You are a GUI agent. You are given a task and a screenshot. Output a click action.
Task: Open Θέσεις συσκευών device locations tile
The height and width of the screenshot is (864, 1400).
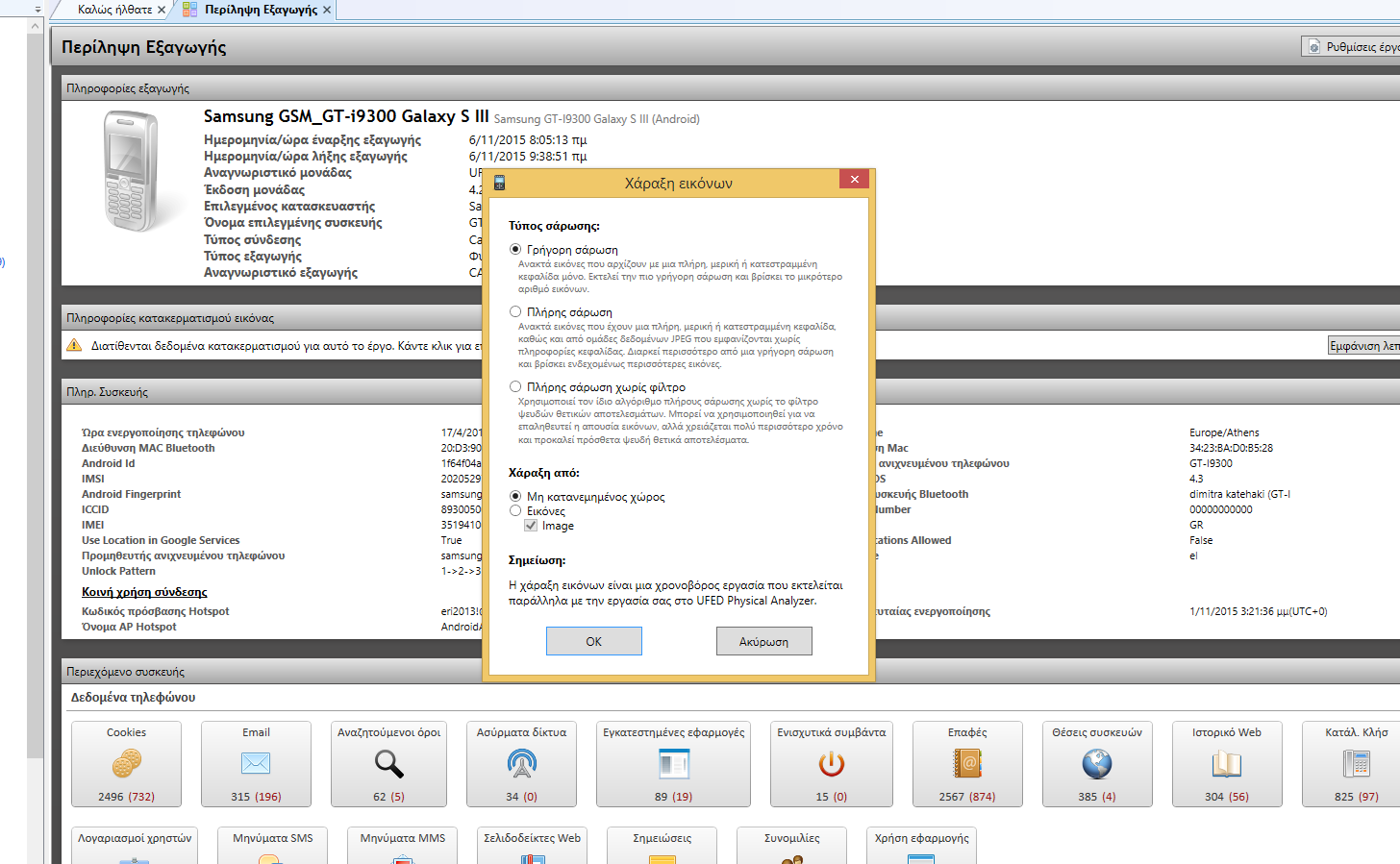coord(1097,764)
